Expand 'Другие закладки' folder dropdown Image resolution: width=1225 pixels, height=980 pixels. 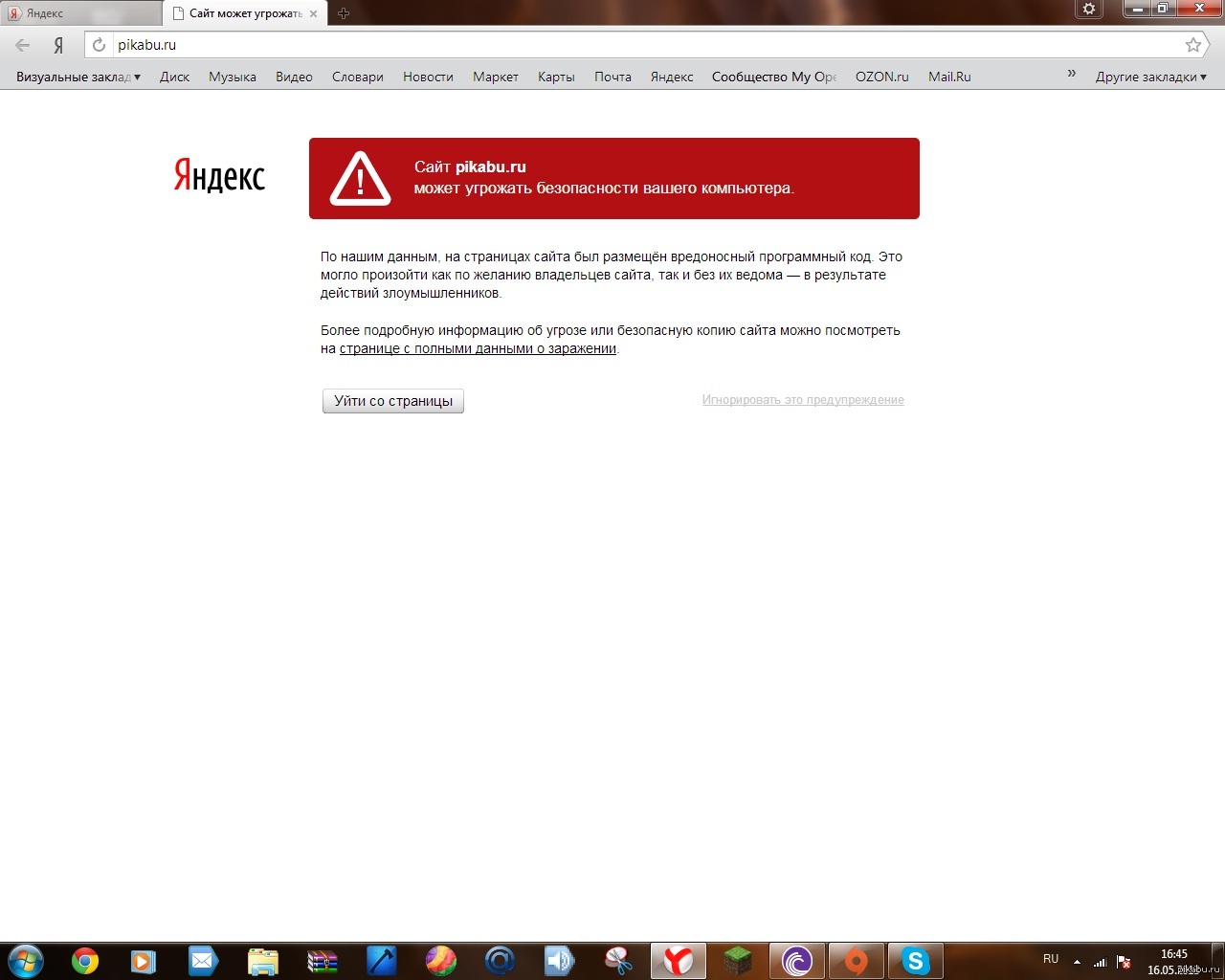tap(1150, 77)
